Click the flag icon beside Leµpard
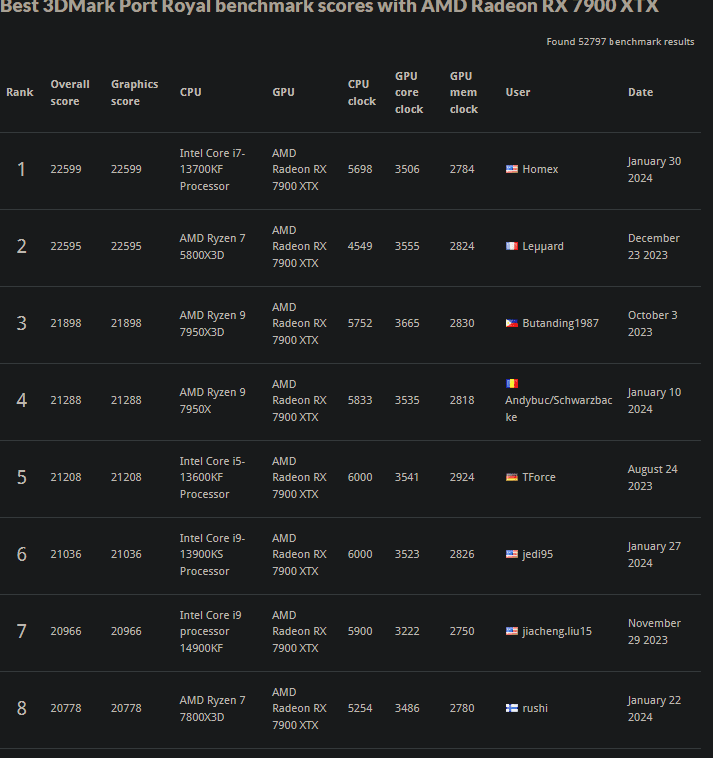 coord(511,246)
